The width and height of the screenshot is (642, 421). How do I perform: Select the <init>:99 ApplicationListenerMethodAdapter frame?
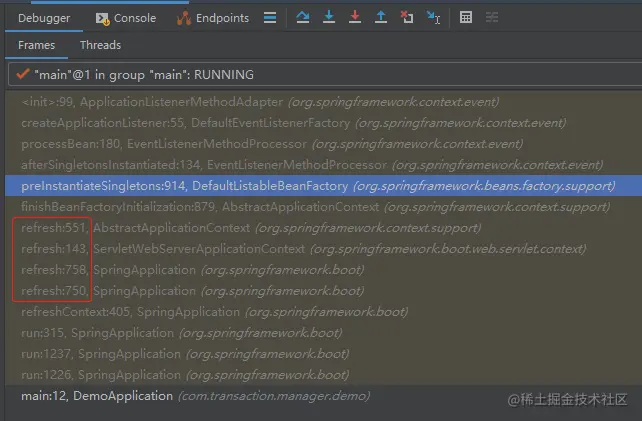(x=323, y=102)
